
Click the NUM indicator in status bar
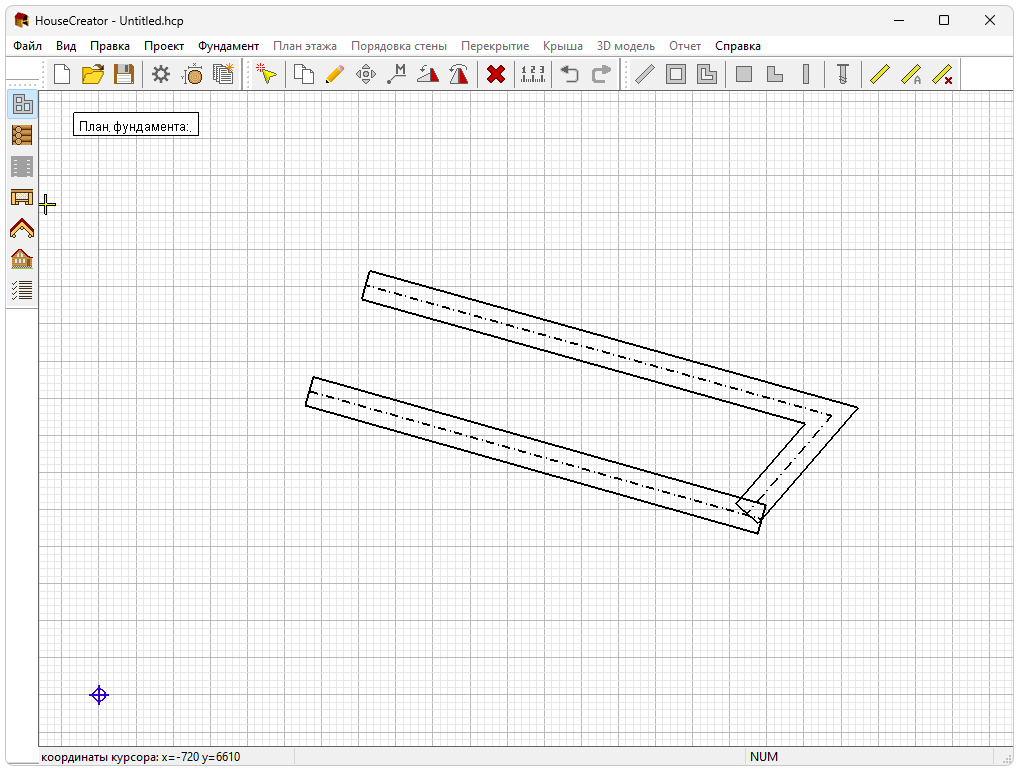click(x=764, y=757)
